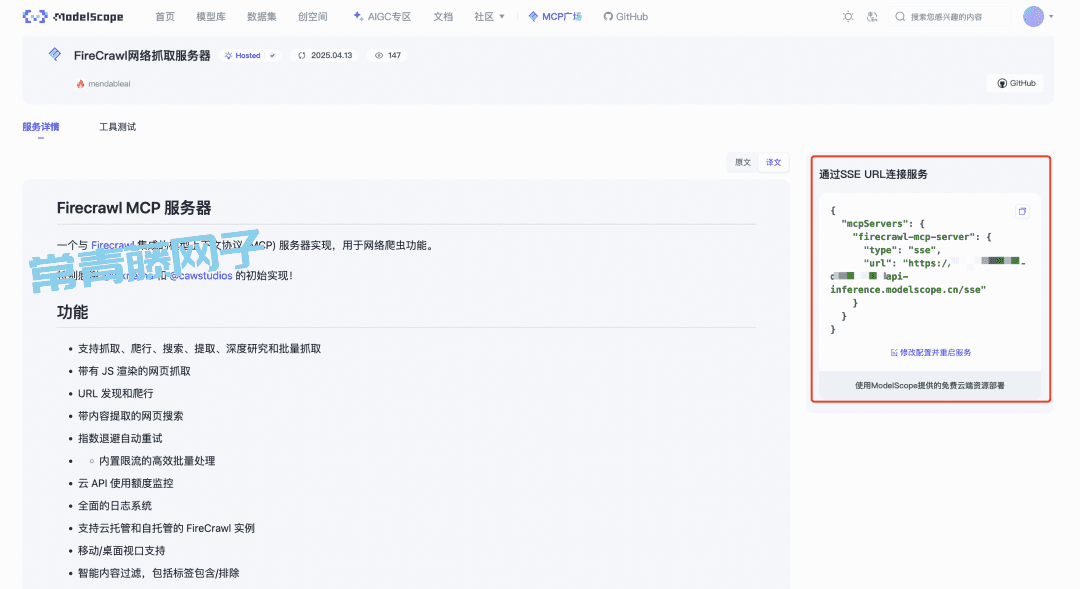Open the MCP广场 nav item

pos(555,17)
